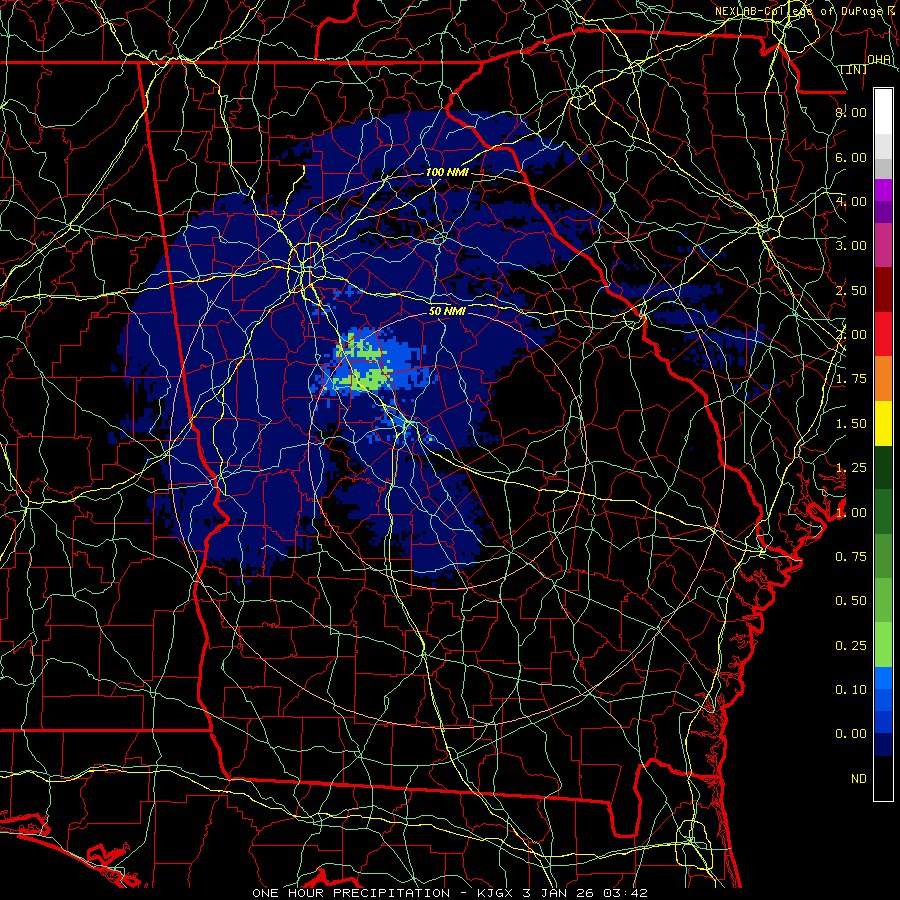Select the 3.00 legend label
900x900 pixels.
pyautogui.click(x=851, y=246)
